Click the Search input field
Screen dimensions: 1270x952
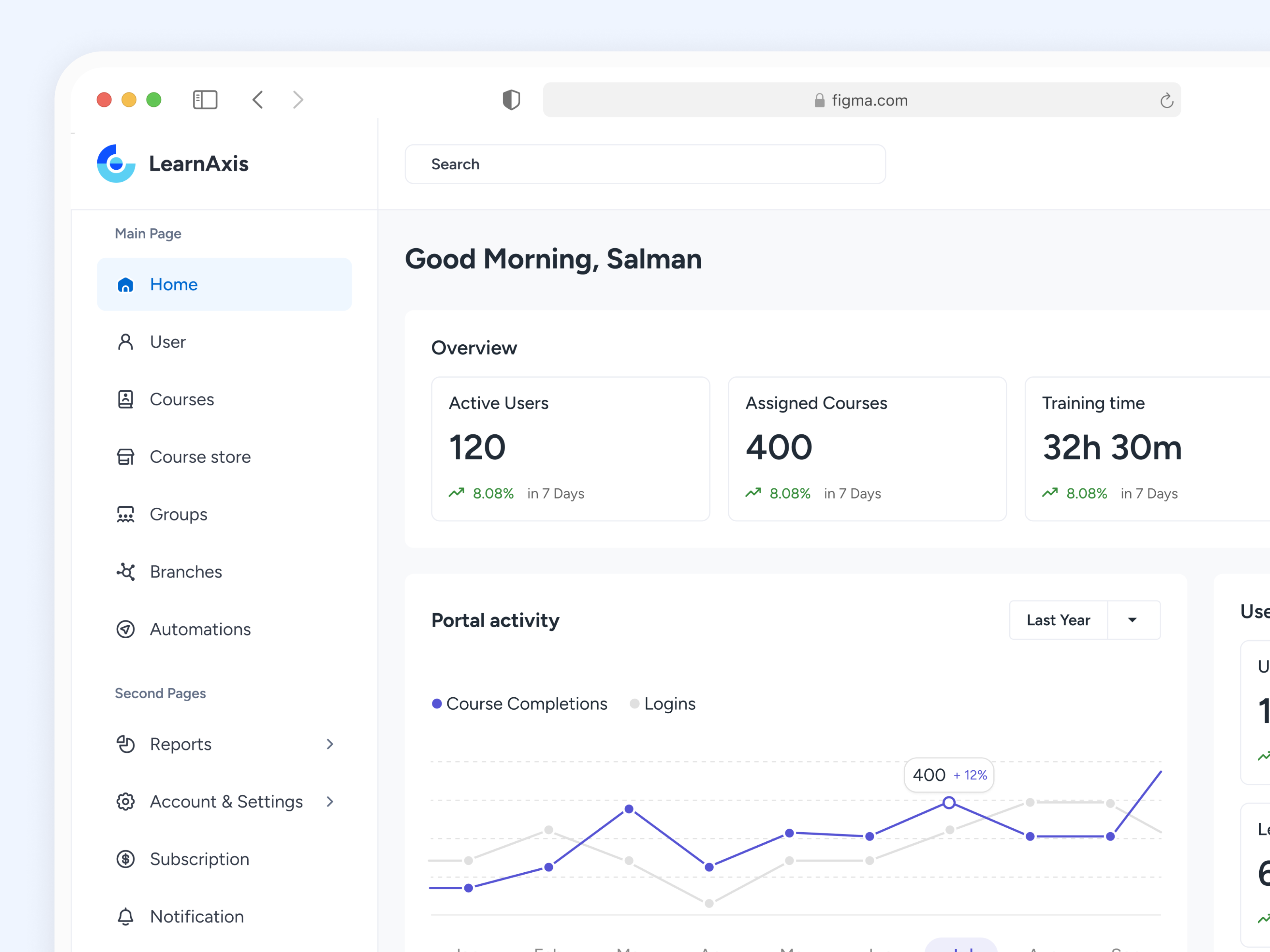[x=644, y=164]
